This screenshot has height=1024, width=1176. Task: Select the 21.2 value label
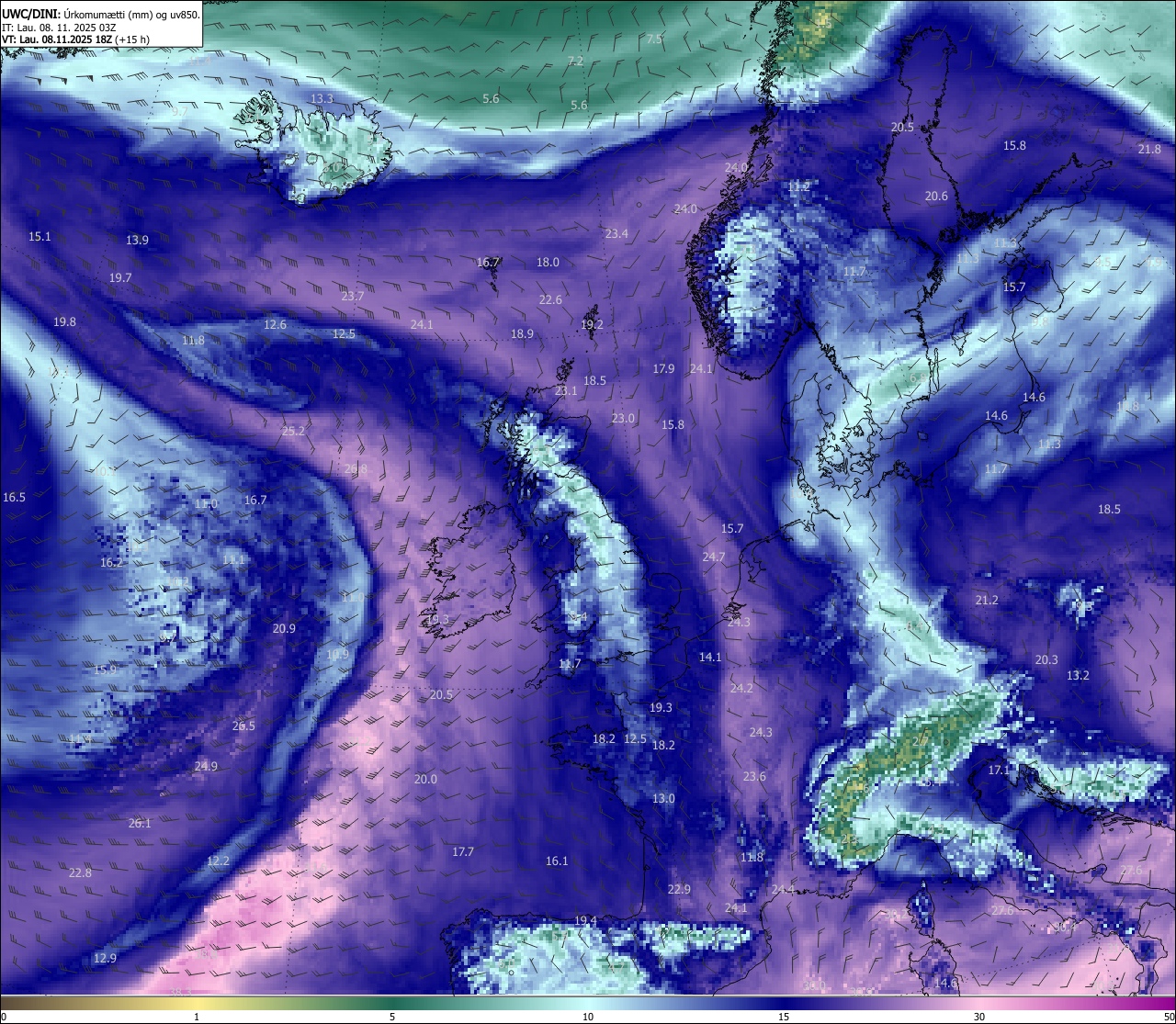click(986, 600)
